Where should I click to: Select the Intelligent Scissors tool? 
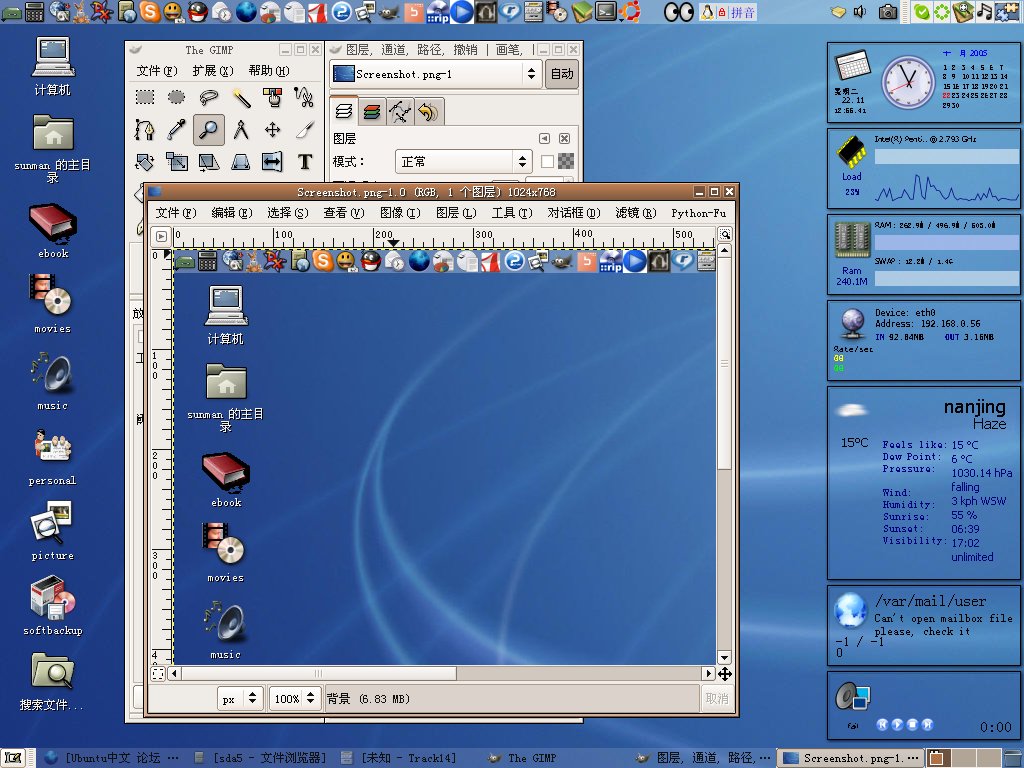tap(304, 97)
